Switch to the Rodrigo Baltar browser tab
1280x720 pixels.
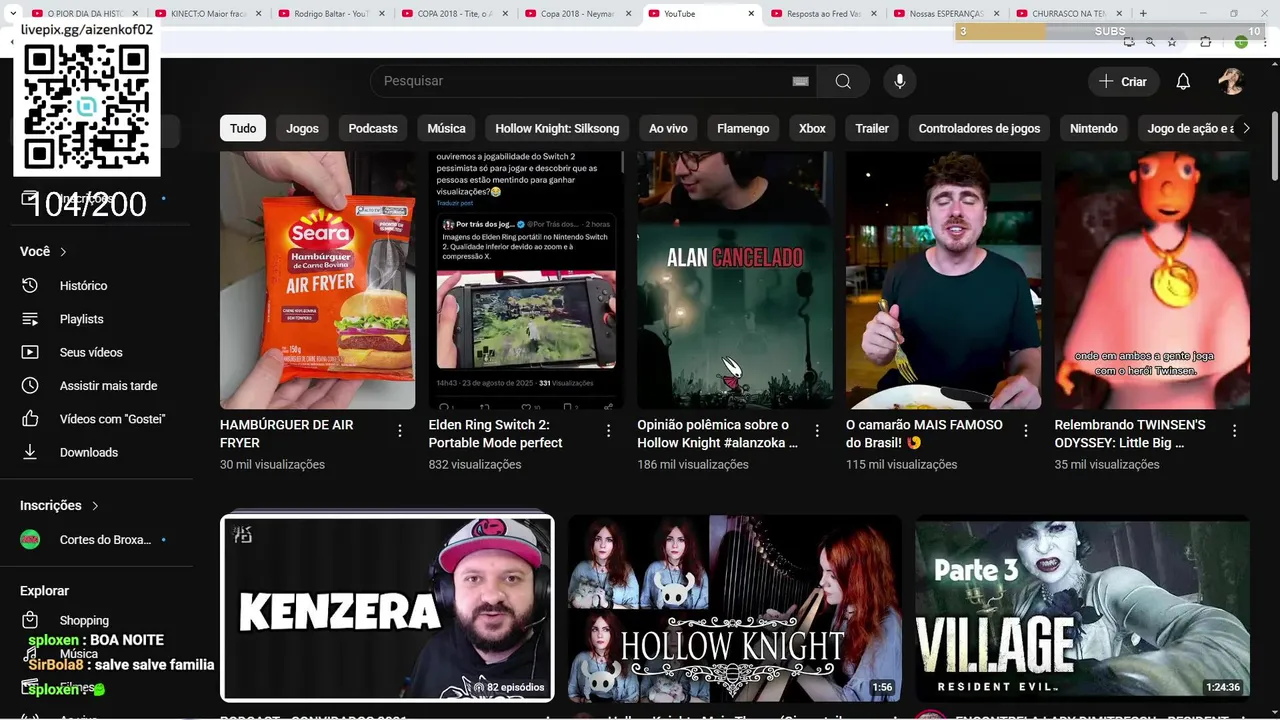coord(330,14)
